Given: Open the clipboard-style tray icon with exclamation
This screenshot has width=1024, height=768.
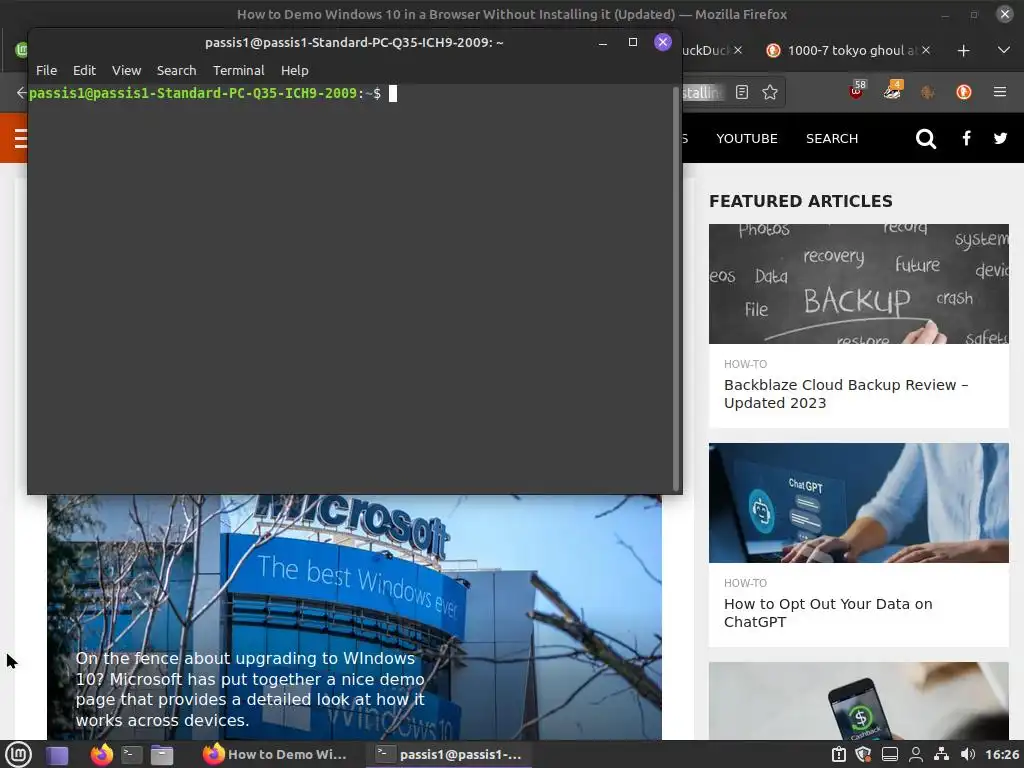Looking at the screenshot, I should 839,755.
